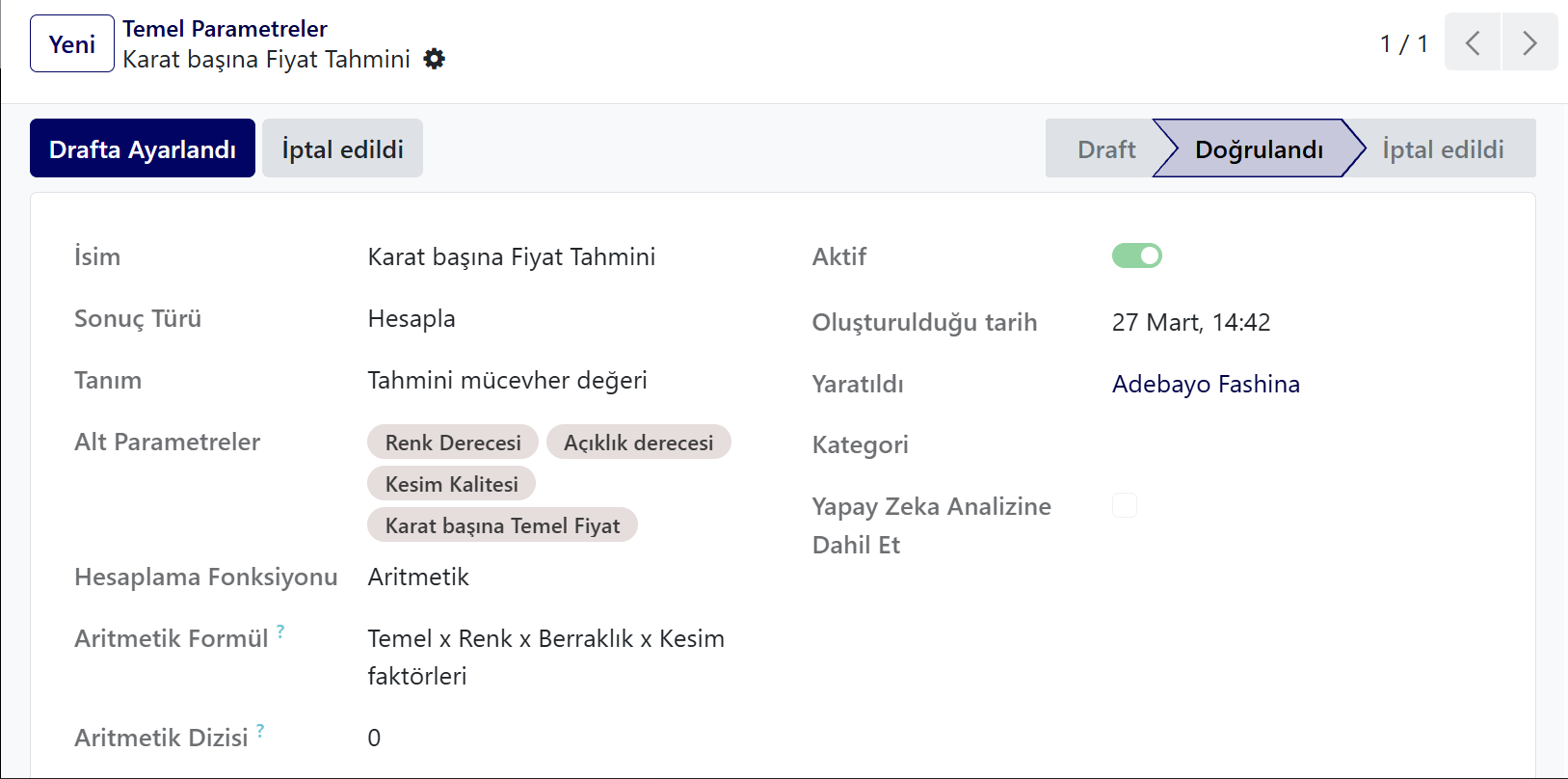The height and width of the screenshot is (779, 1568).
Task: Open Adebayo Fashina user link
Action: [1206, 384]
